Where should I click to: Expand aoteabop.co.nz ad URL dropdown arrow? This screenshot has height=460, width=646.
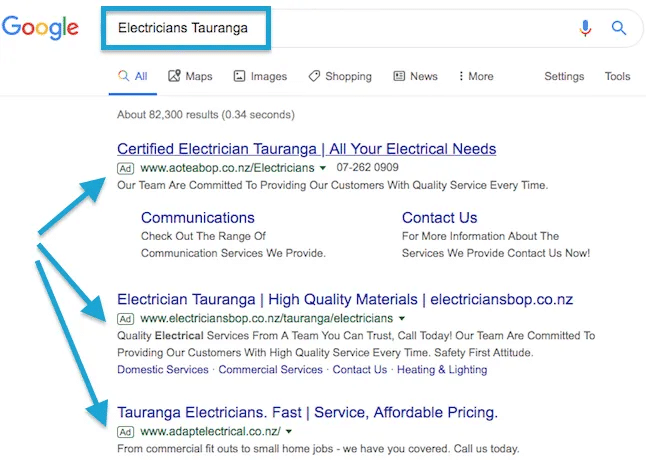323,168
